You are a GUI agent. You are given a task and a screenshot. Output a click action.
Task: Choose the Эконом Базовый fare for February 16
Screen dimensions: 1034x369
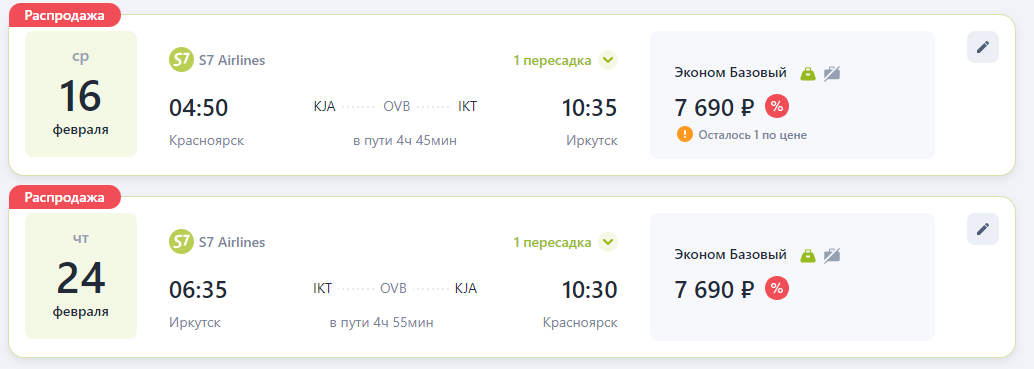[x=792, y=95]
